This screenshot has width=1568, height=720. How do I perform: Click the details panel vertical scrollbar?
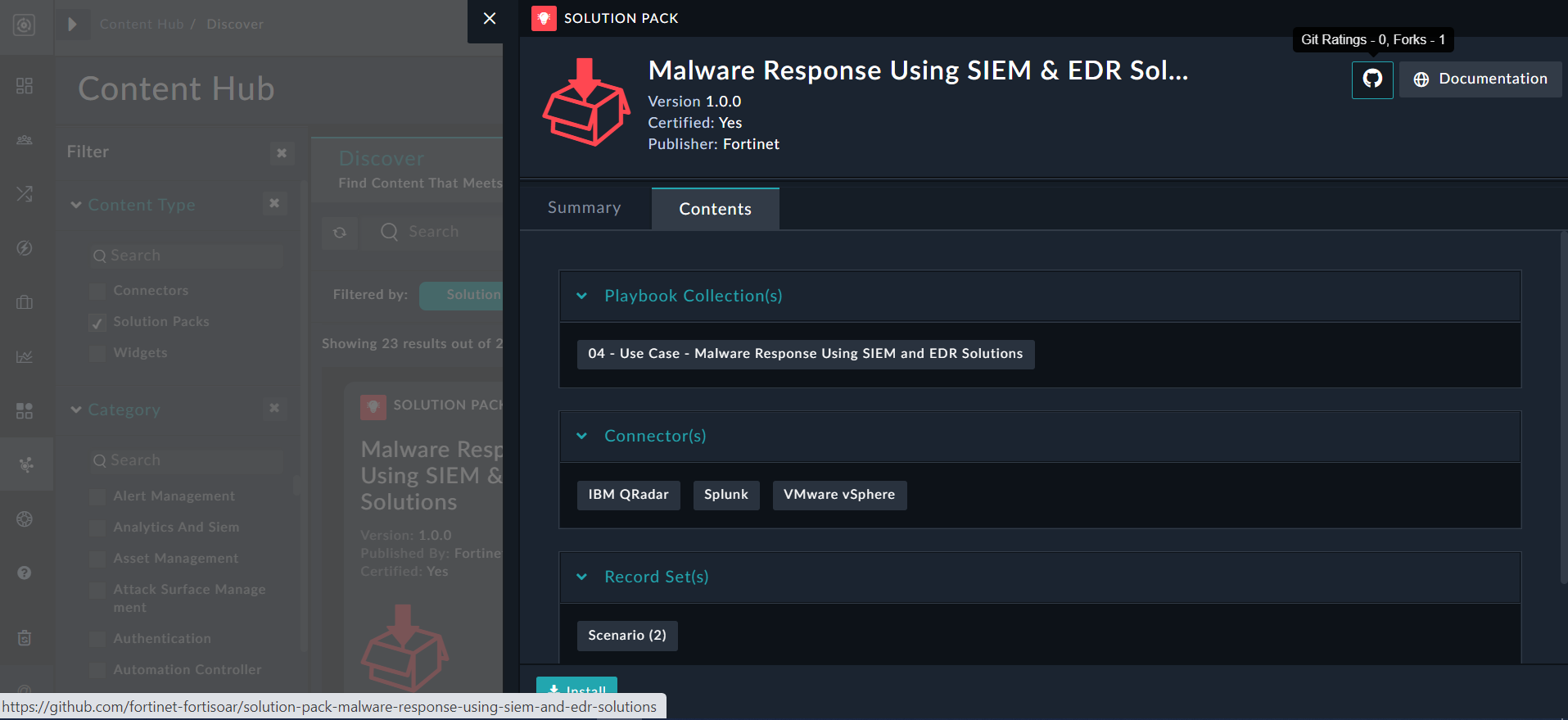click(x=1563, y=407)
